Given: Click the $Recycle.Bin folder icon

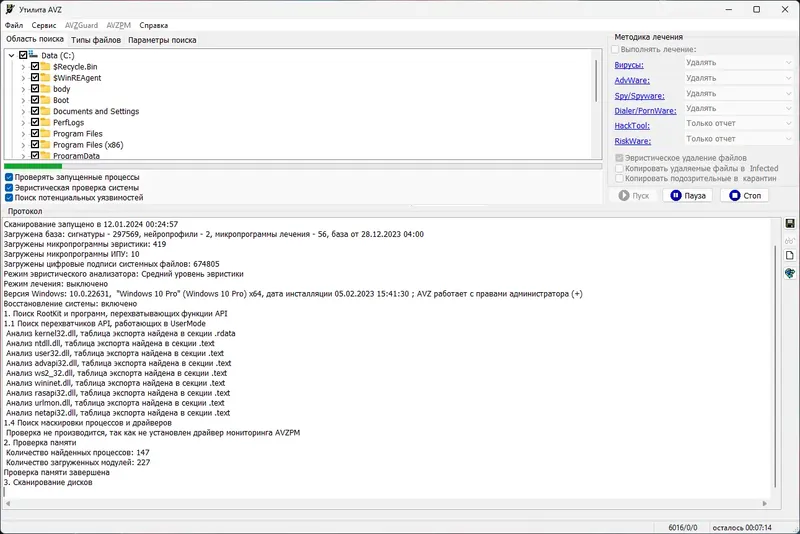Looking at the screenshot, I should (x=45, y=66).
